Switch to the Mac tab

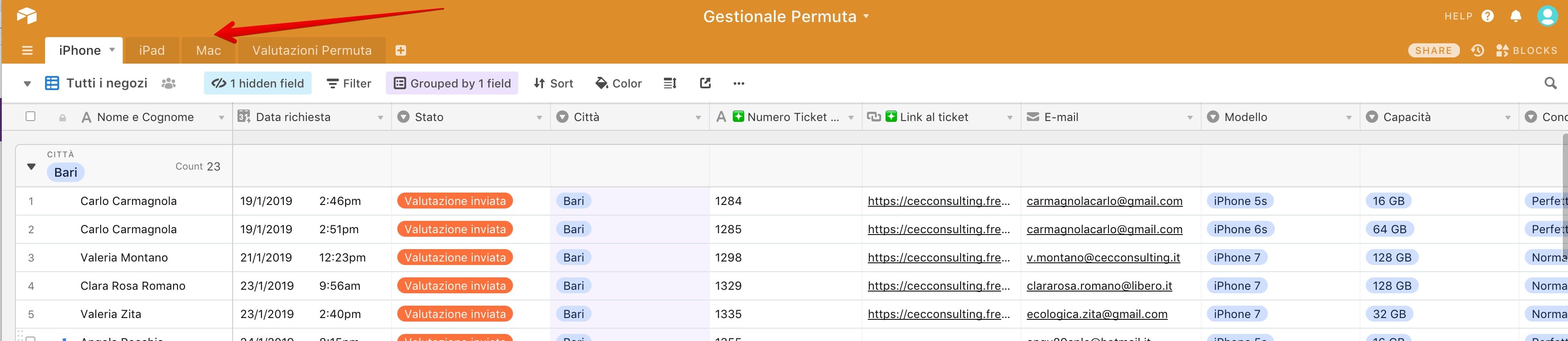[209, 50]
